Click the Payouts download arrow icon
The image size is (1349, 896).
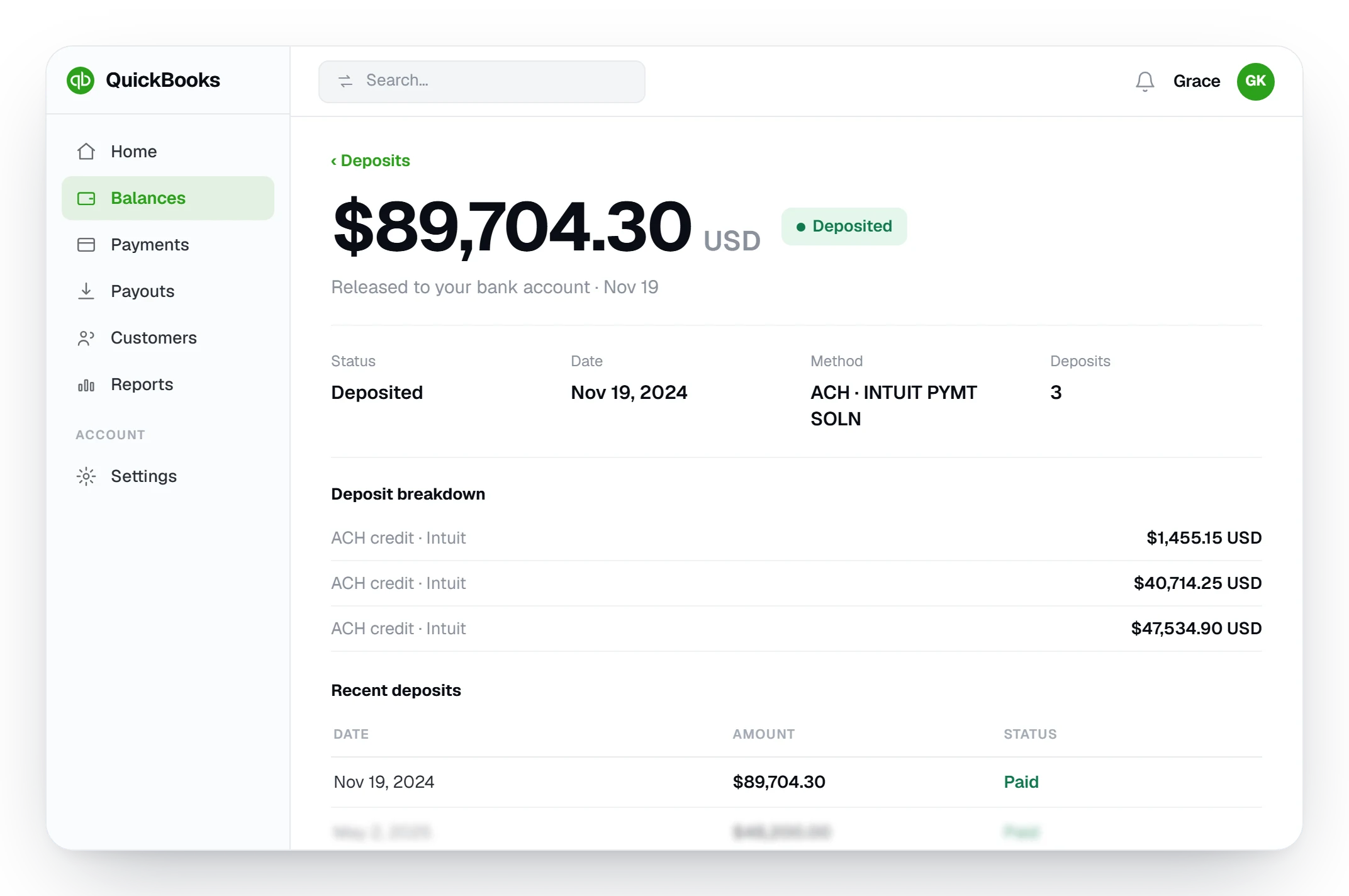[86, 291]
